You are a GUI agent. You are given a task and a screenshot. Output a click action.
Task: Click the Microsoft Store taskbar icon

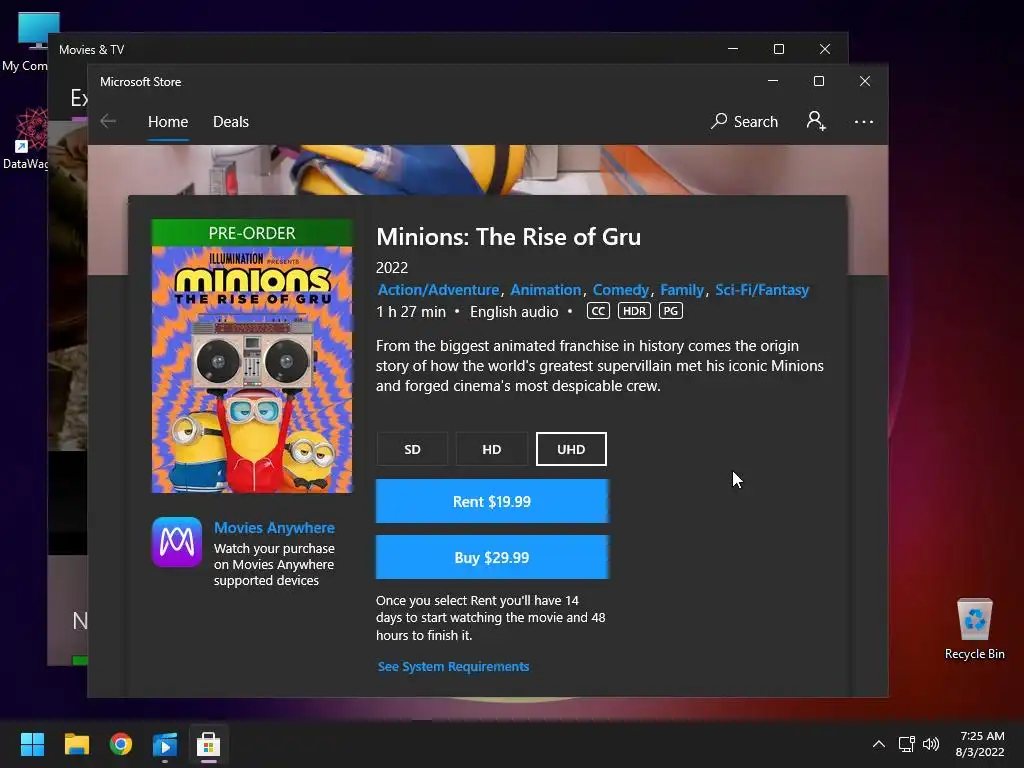(208, 744)
